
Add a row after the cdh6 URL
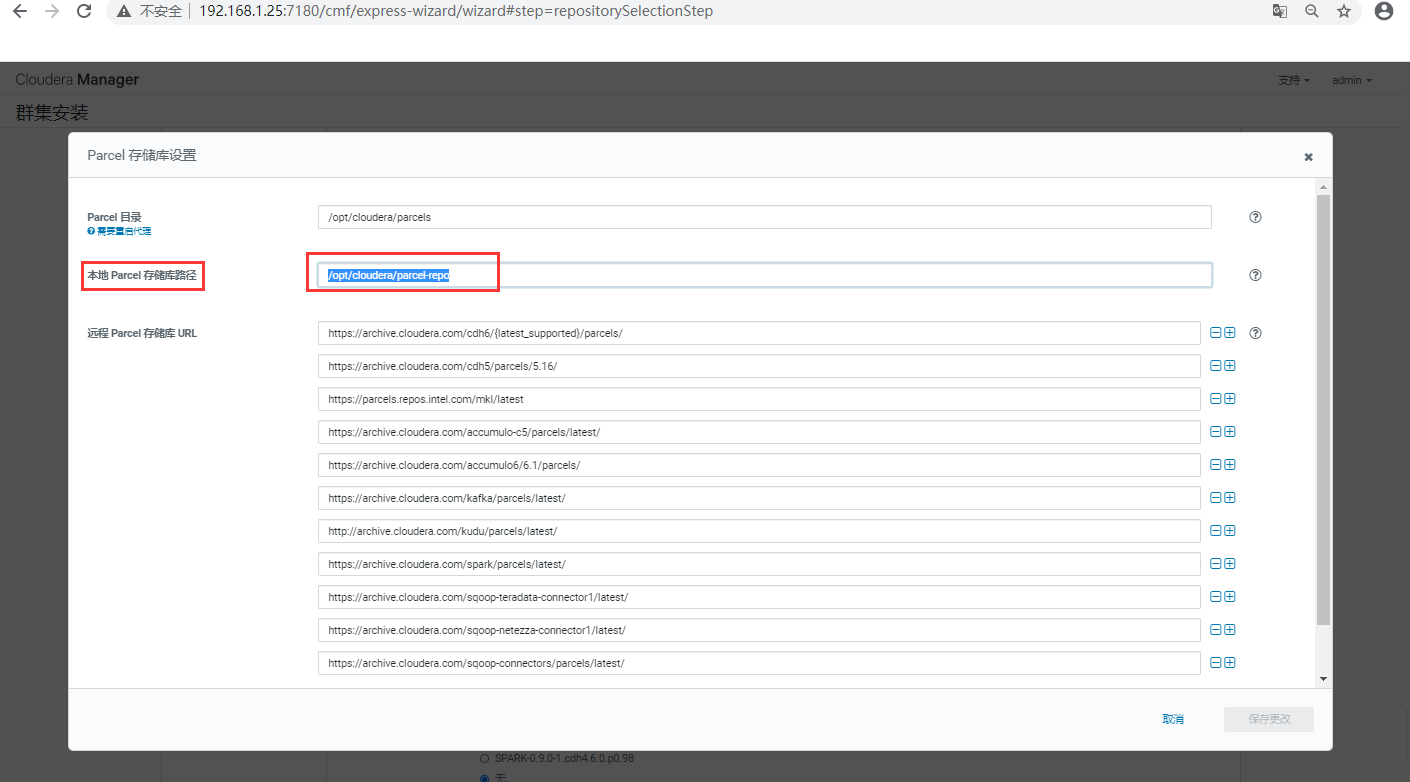click(1230, 333)
